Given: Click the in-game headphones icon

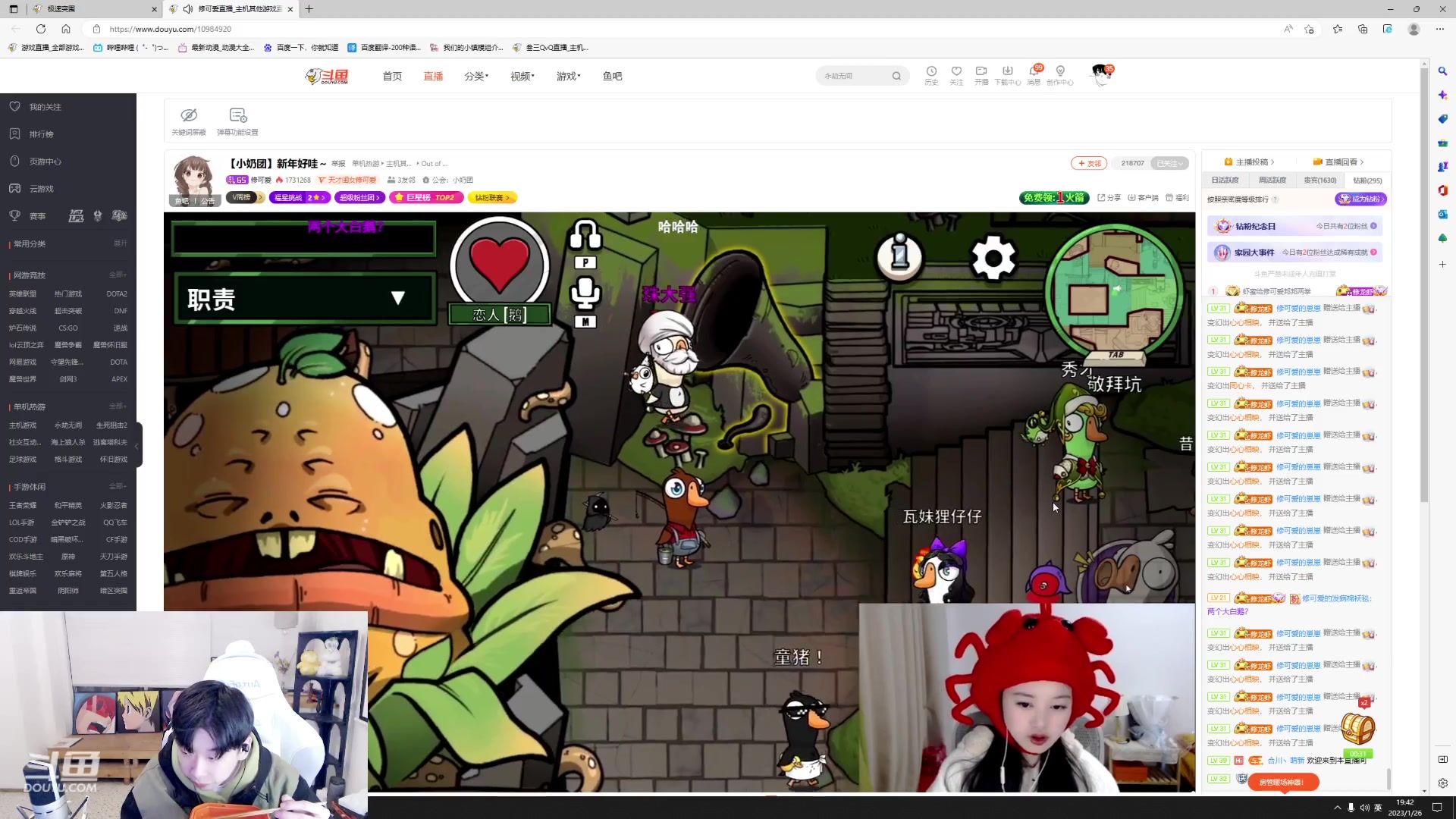Looking at the screenshot, I should click(585, 235).
